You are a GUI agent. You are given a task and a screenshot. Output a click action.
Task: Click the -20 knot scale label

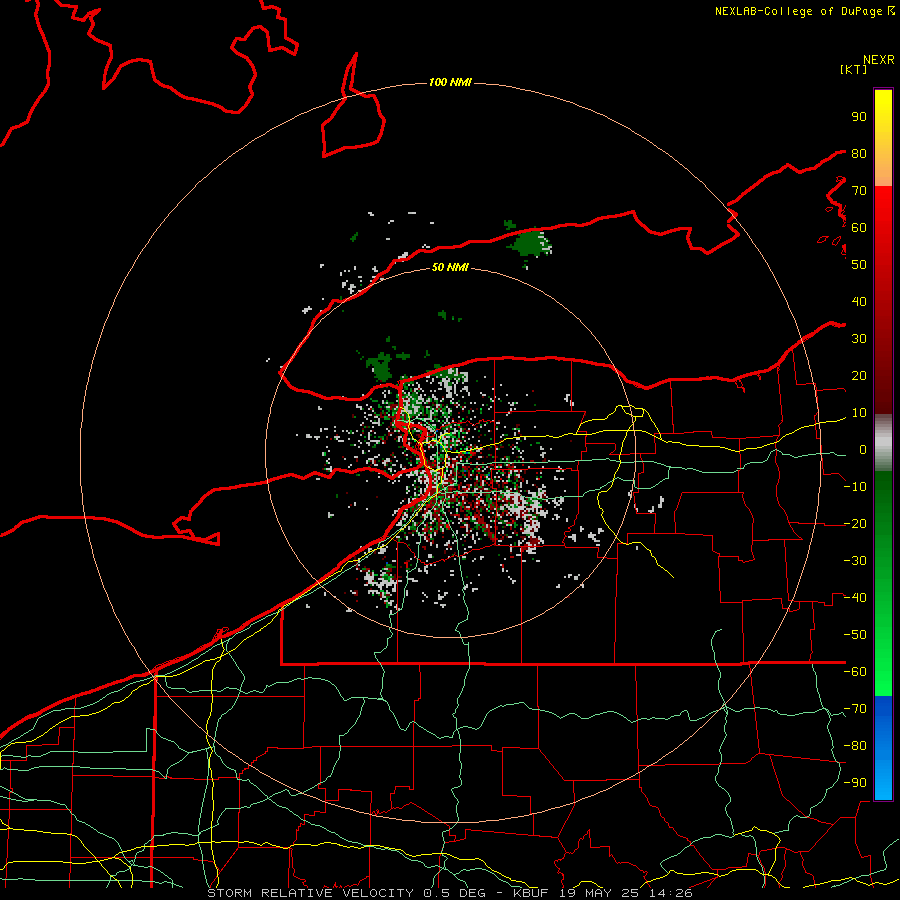click(855, 524)
